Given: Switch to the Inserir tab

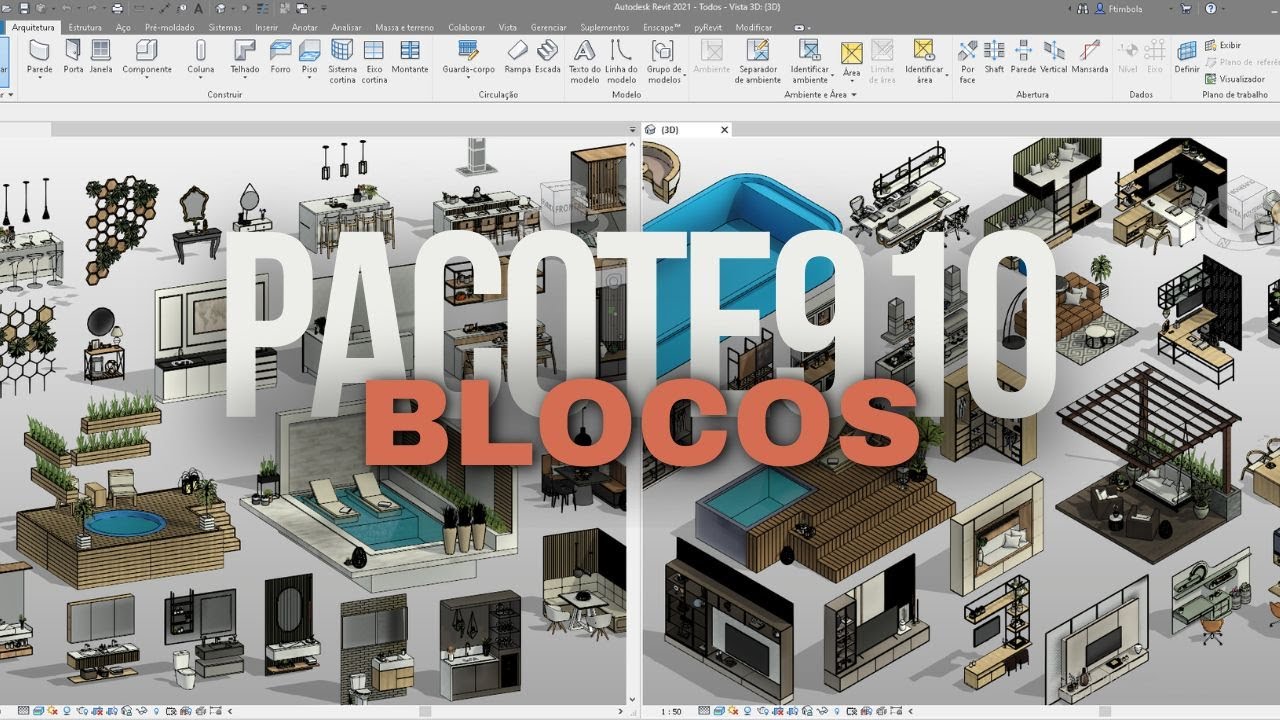Looking at the screenshot, I should [267, 28].
